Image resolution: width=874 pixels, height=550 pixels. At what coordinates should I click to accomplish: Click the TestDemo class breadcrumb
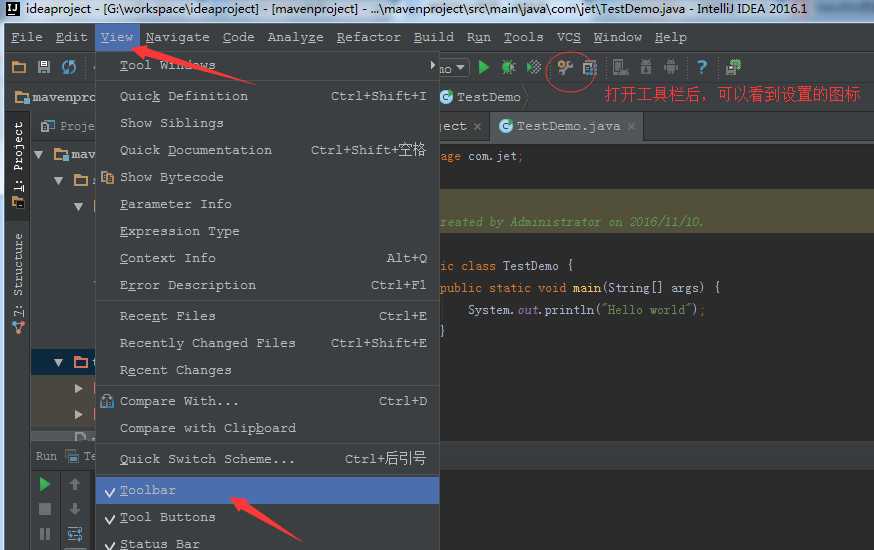[480, 97]
